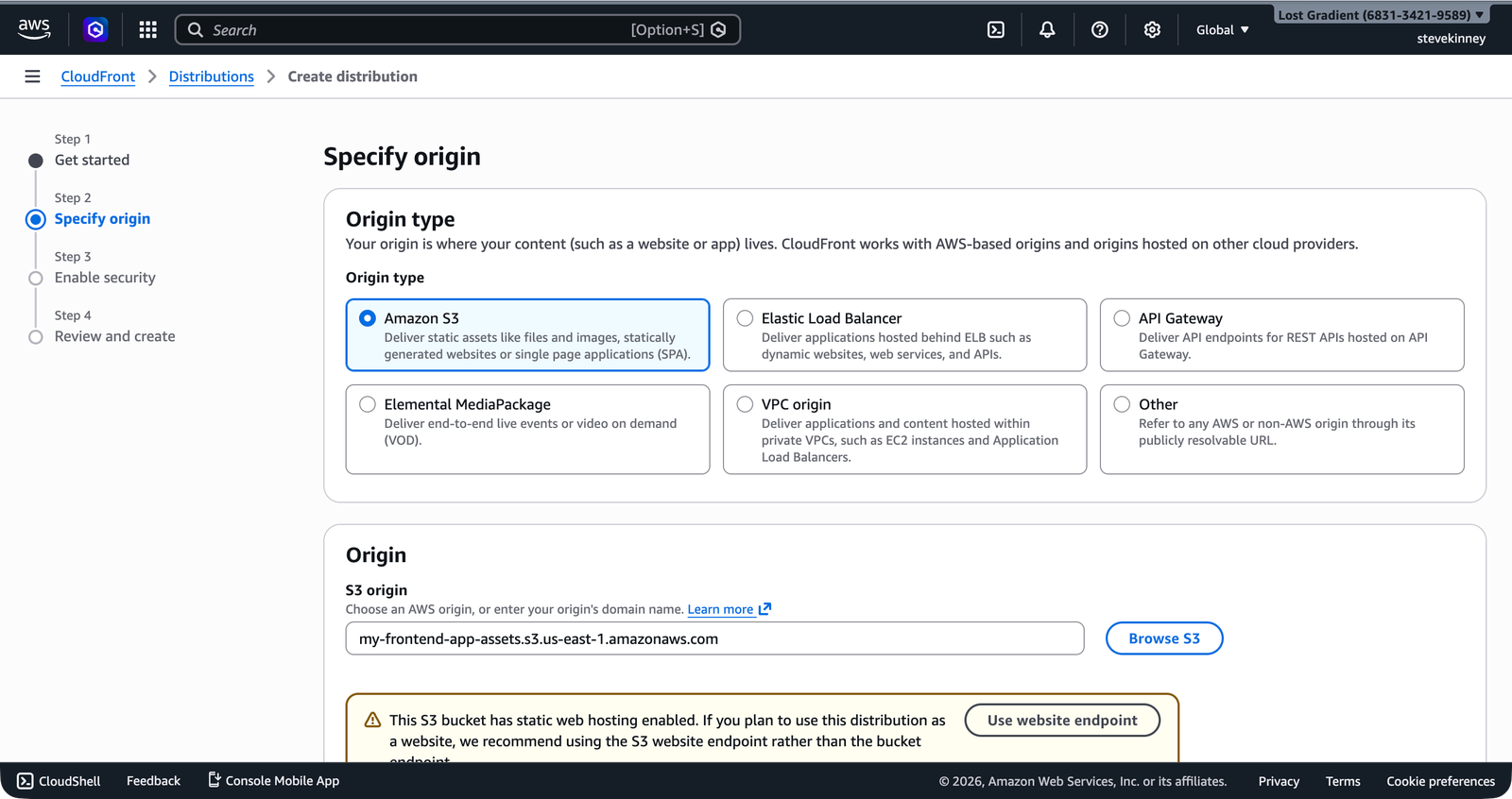Open the Global region dropdown
This screenshot has height=799, width=1512.
(x=1223, y=30)
